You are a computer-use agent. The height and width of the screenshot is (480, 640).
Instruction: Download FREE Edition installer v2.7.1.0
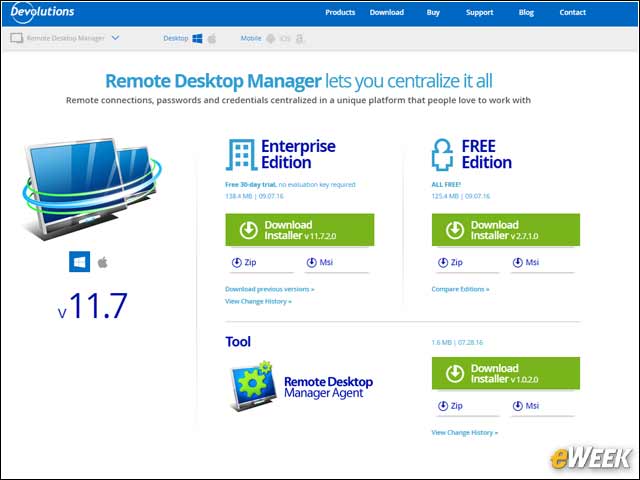pyautogui.click(x=506, y=230)
